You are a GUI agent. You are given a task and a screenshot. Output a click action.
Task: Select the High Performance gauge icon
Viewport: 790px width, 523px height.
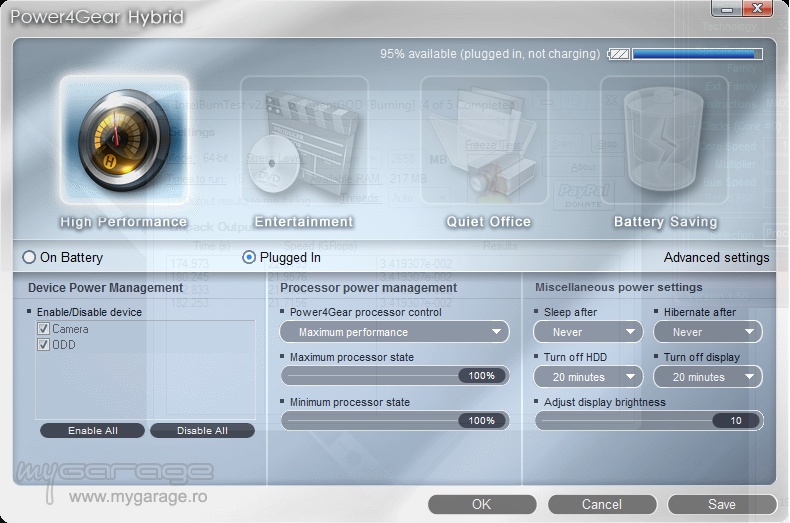(124, 140)
